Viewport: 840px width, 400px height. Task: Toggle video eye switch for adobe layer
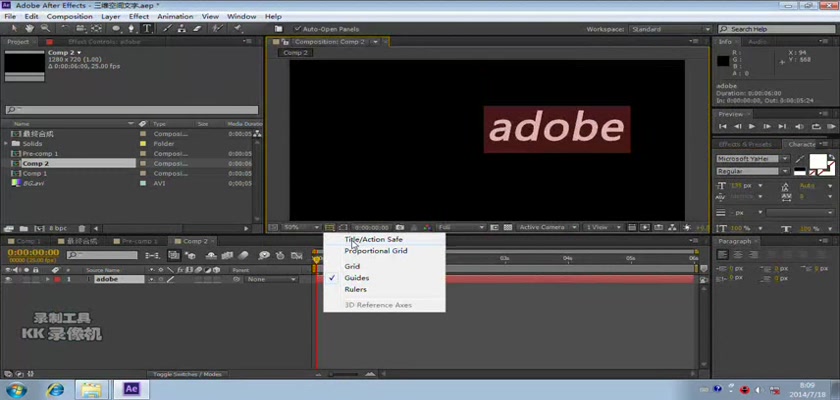(x=8, y=280)
